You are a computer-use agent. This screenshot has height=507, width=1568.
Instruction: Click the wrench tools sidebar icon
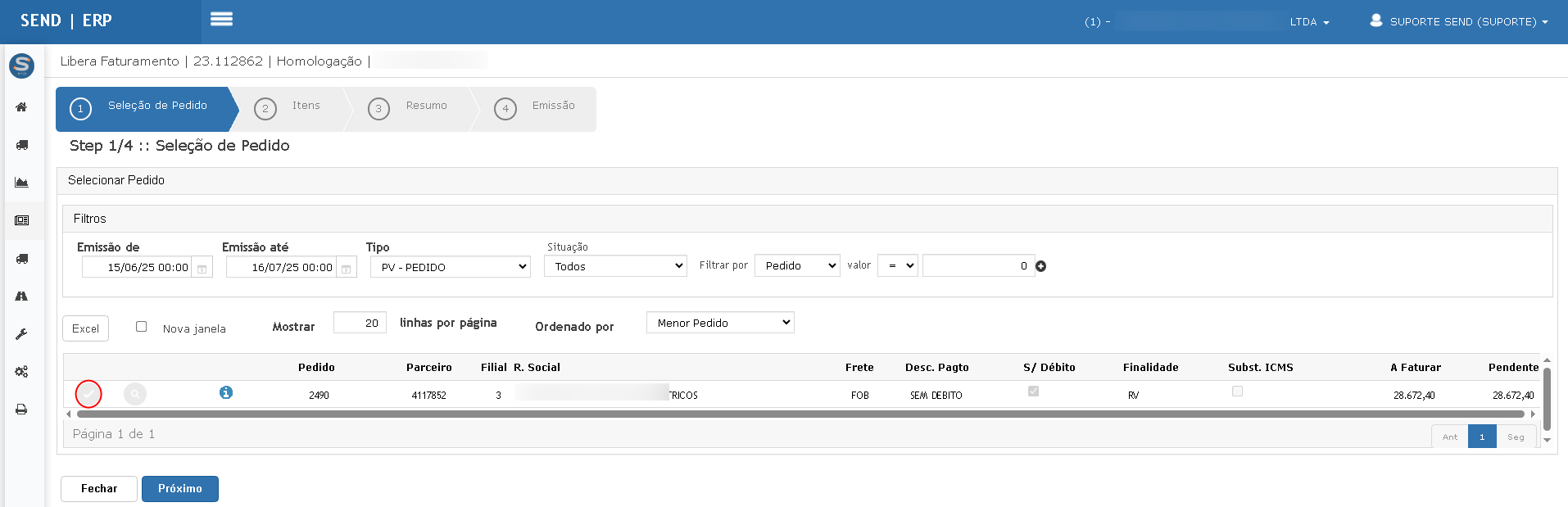[x=21, y=334]
